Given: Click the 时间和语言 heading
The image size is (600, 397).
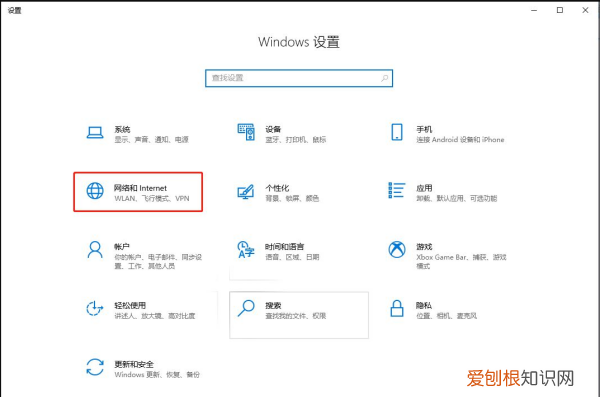Looking at the screenshot, I should click(285, 247).
